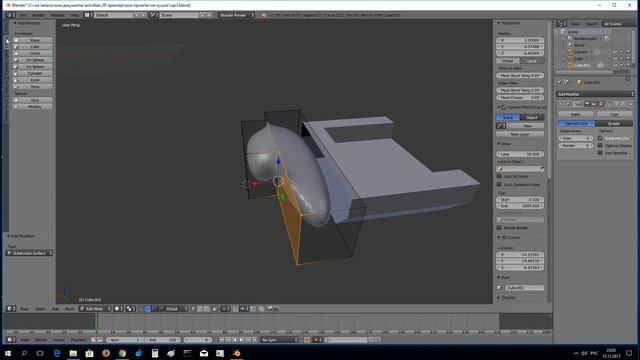Image resolution: width=640 pixels, height=360 pixels.
Task: Click the Blender logo in info header
Action: click(264, 15)
